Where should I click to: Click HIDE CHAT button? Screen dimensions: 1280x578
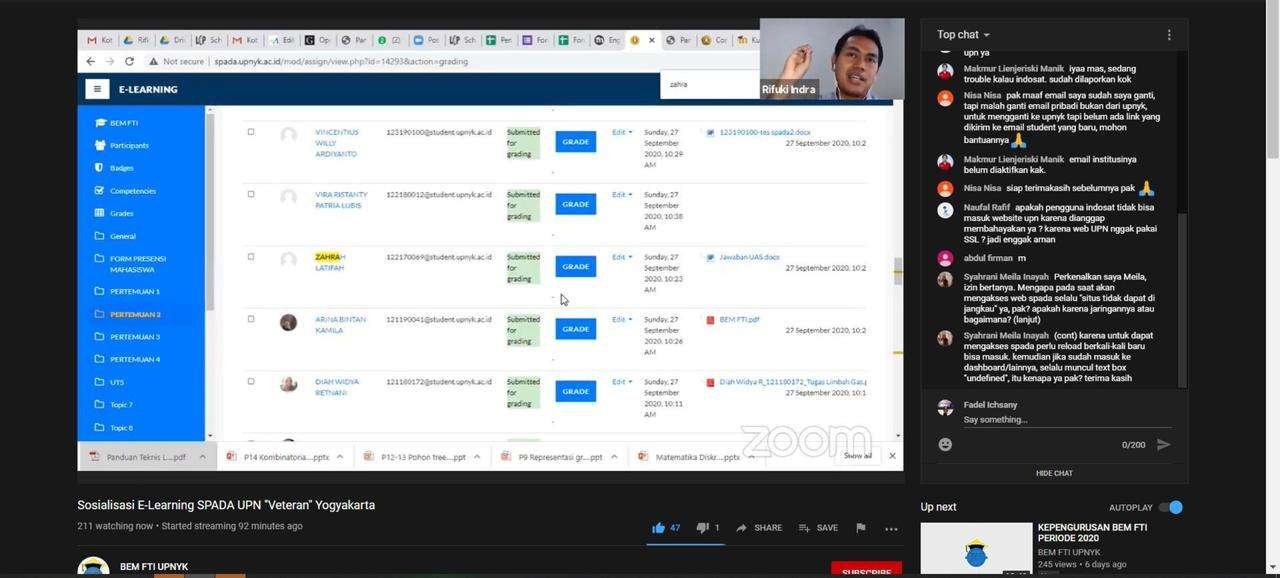pyautogui.click(x=1054, y=473)
